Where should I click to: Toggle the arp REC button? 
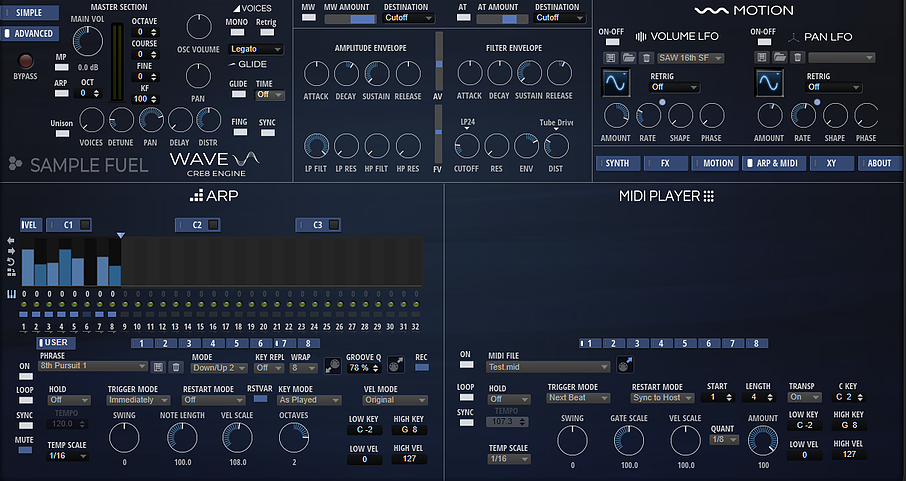[x=422, y=368]
